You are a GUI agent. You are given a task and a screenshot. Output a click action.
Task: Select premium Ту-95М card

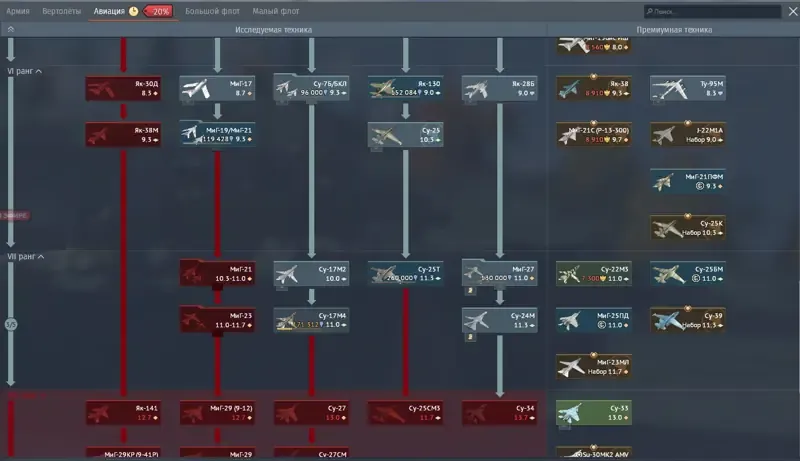coord(688,88)
